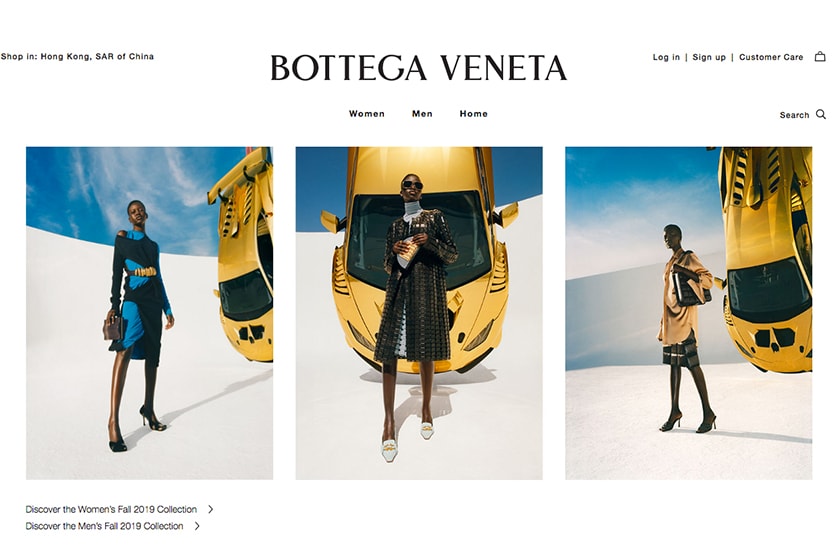The width and height of the screenshot is (840, 560).
Task: Open Discover the Men's Fall 2019 Collection
Action: (x=104, y=526)
